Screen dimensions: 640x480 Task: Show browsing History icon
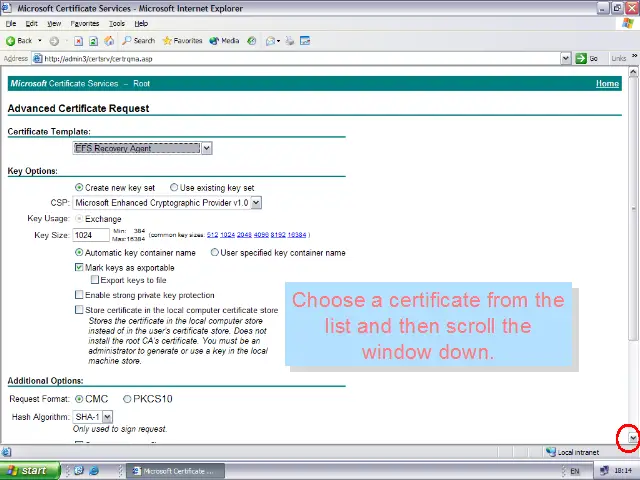tap(252, 41)
